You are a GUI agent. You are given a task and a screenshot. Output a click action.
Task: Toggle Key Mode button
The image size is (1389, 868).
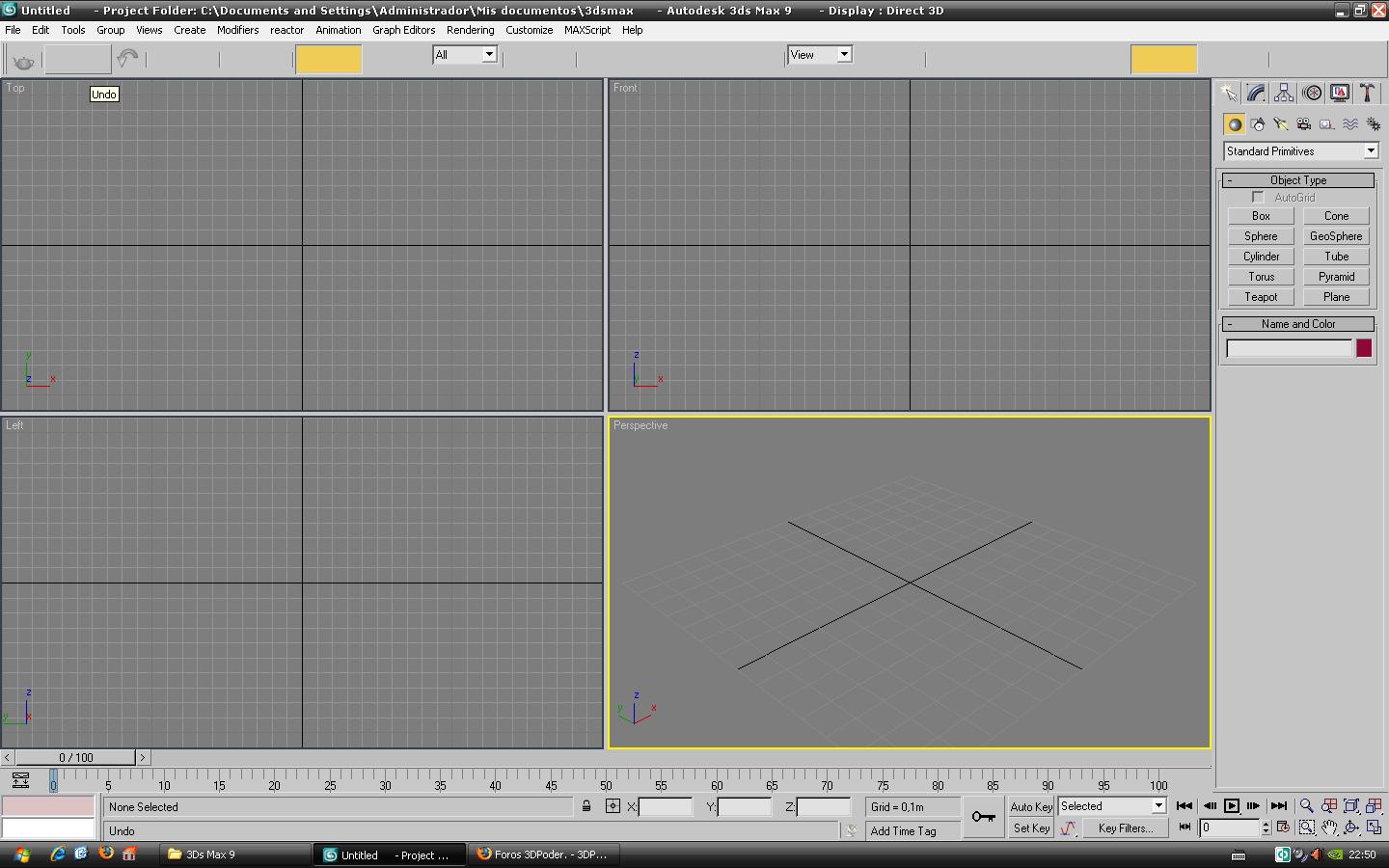click(x=1185, y=827)
